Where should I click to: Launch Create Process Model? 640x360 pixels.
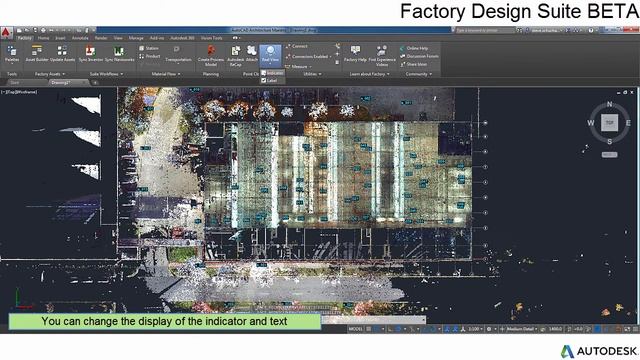click(x=211, y=56)
